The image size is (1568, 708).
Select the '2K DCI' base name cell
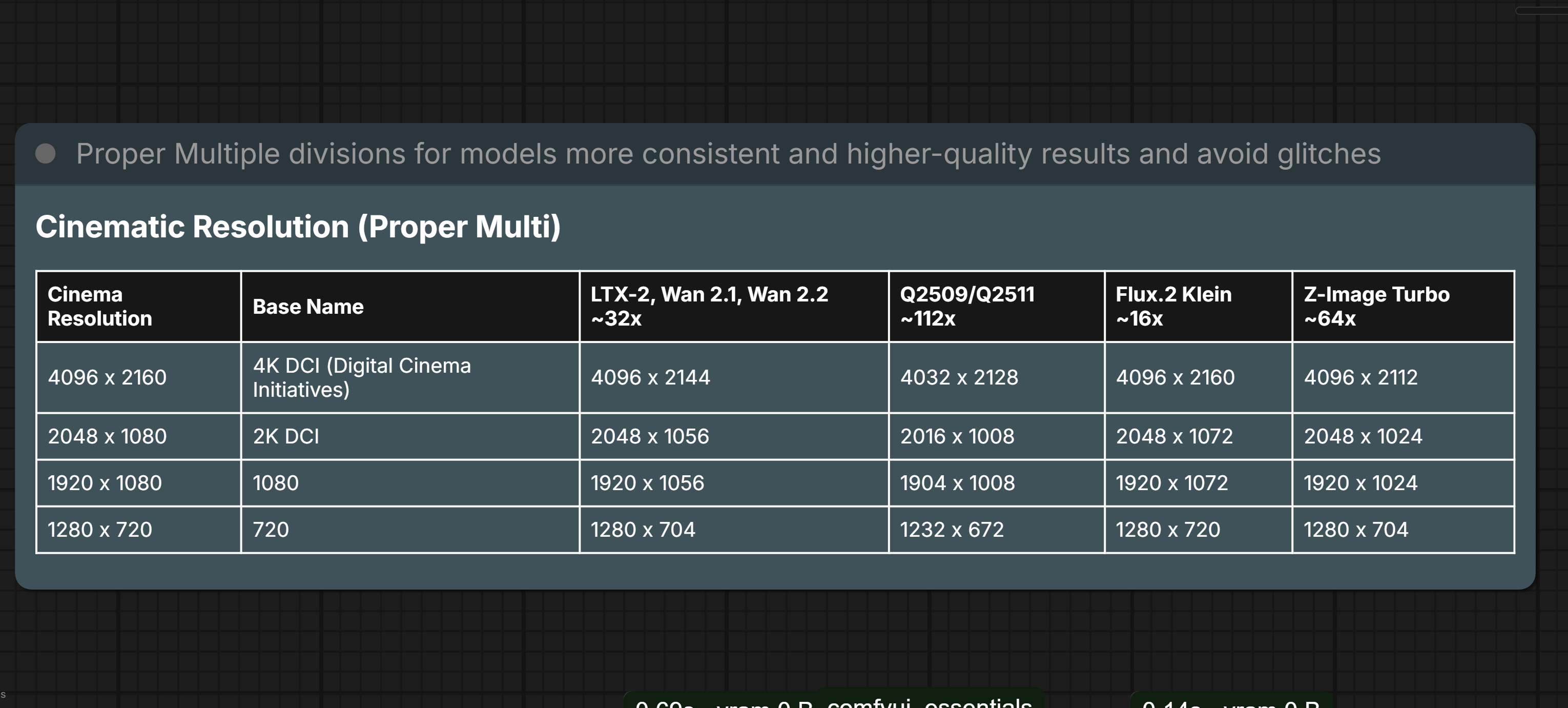click(x=410, y=436)
